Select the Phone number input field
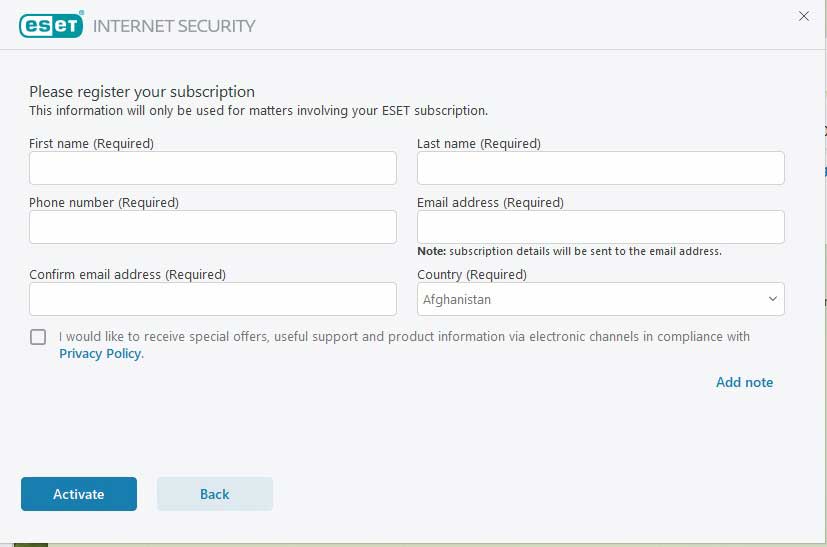 (213, 227)
